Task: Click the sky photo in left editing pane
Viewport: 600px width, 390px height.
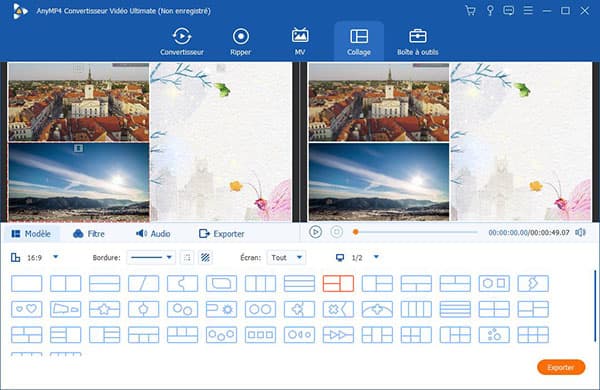Action: coord(78,182)
